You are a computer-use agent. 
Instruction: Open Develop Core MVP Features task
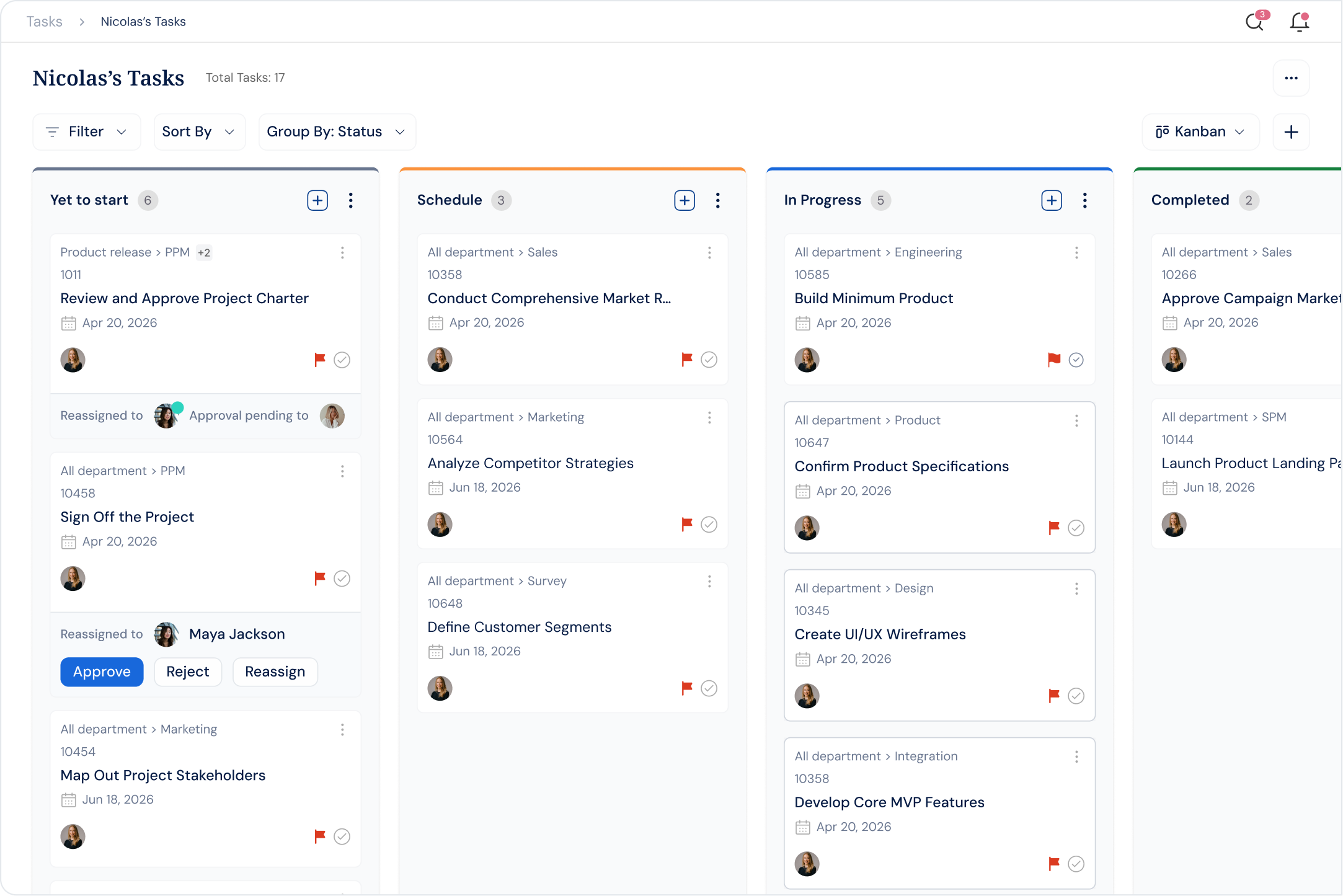click(x=889, y=802)
